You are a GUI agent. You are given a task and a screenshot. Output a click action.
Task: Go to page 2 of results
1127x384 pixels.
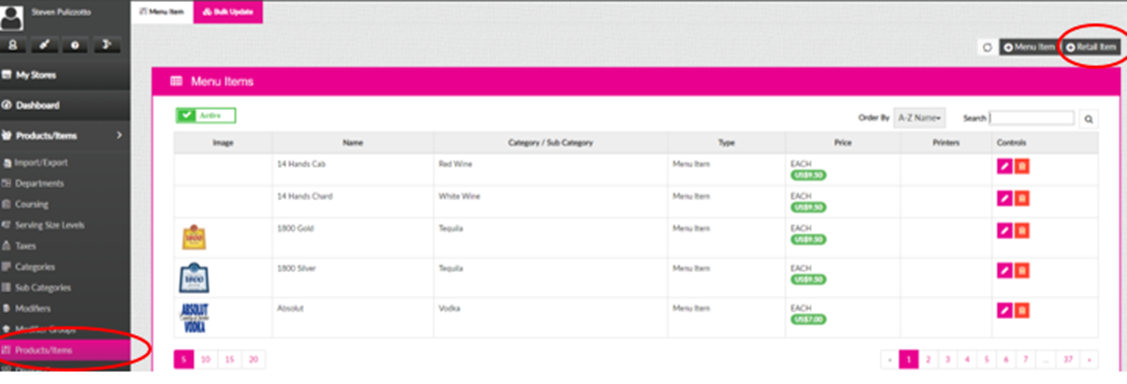coord(928,360)
